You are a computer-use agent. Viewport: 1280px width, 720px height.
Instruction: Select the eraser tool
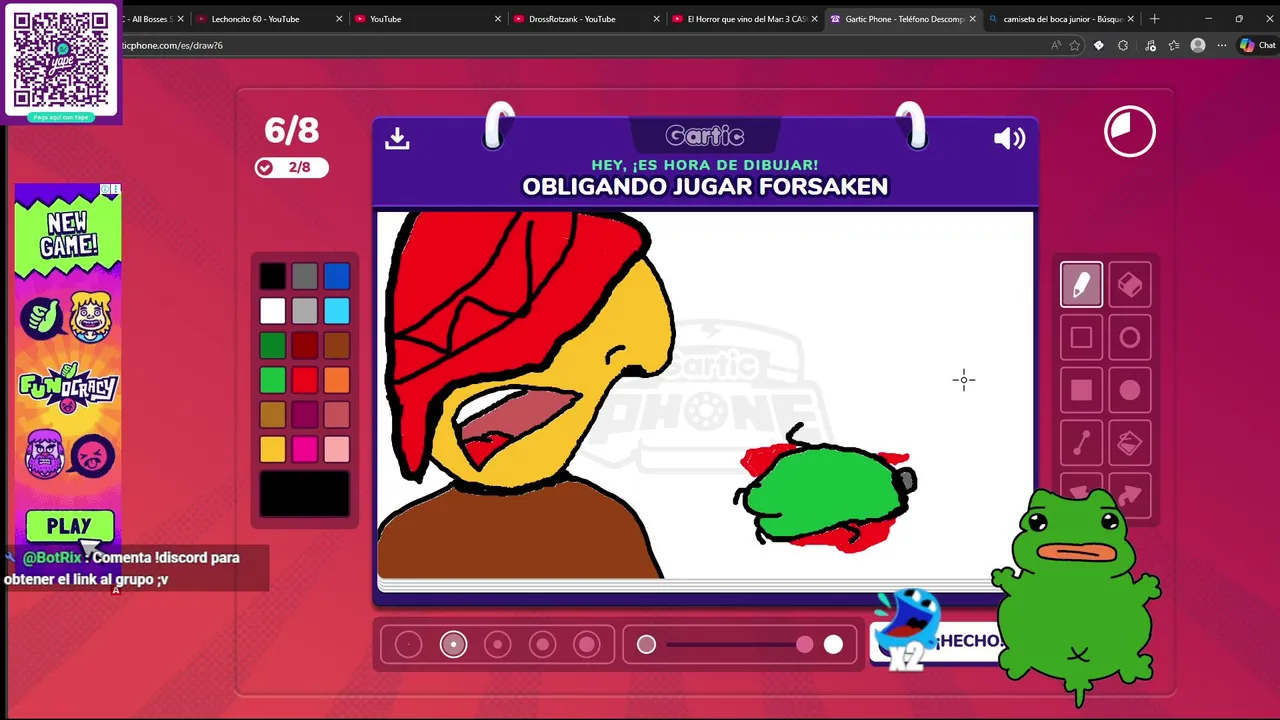[1130, 285]
